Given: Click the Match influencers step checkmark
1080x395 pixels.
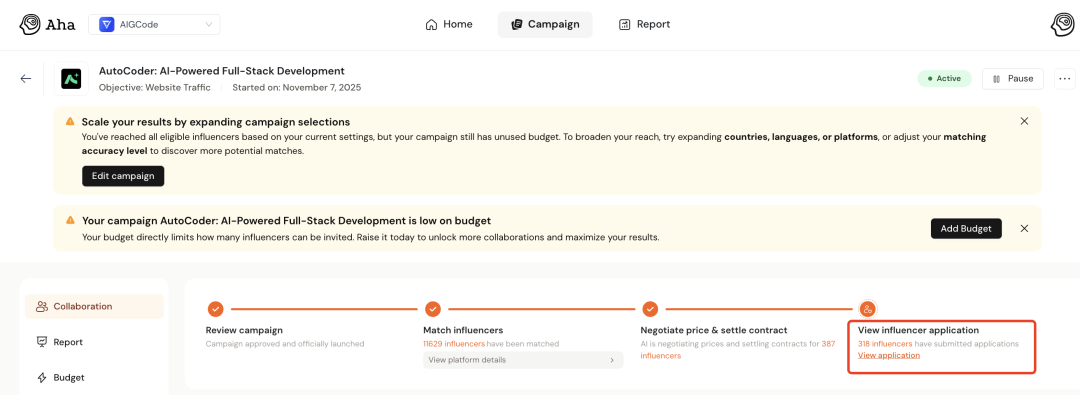Looking at the screenshot, I should point(433,309).
